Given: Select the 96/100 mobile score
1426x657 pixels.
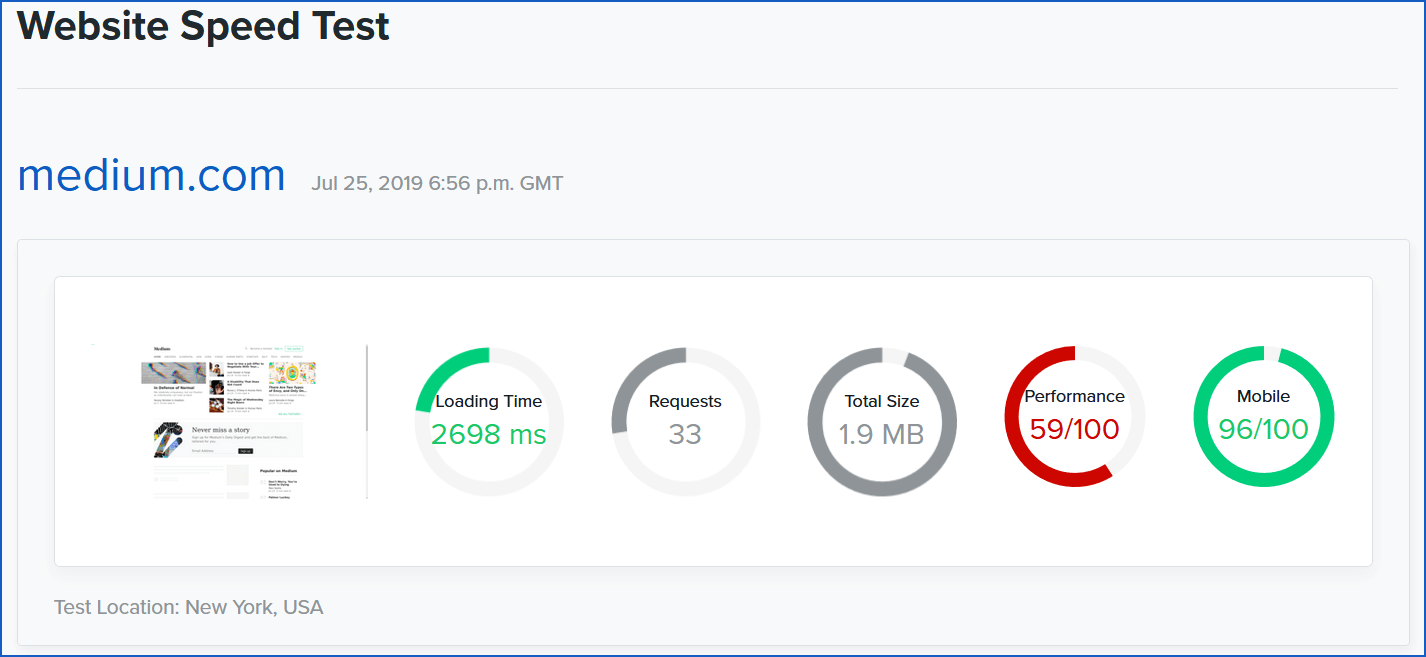Looking at the screenshot, I should (x=1264, y=430).
